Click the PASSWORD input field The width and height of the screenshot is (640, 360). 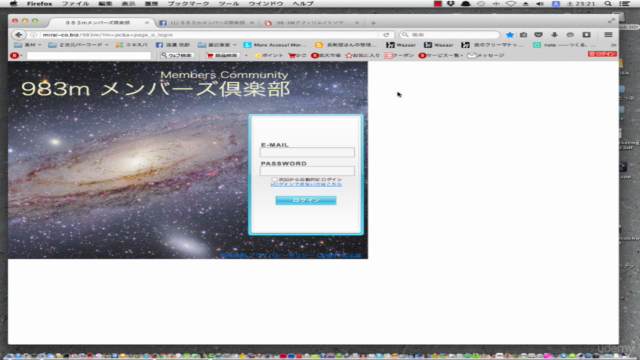point(307,171)
